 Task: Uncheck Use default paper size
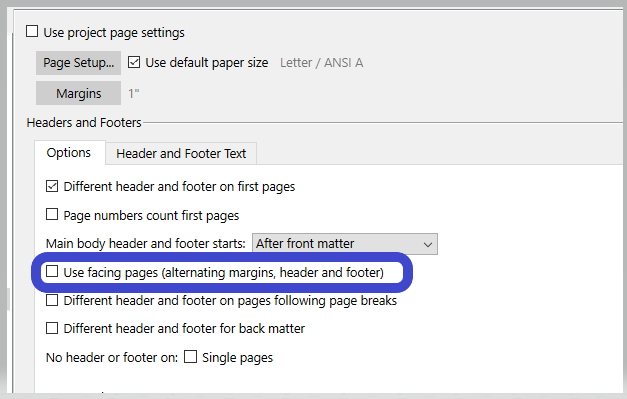(x=134, y=62)
